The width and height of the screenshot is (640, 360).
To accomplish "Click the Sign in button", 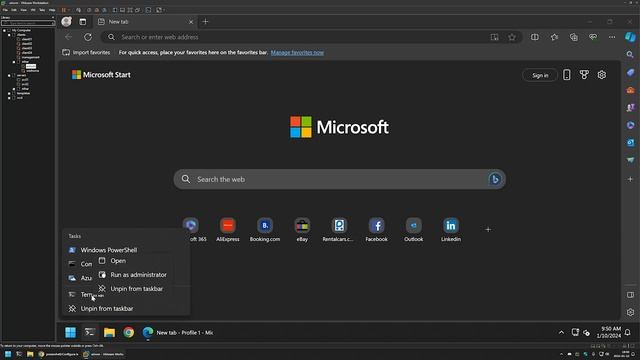I will click(540, 75).
